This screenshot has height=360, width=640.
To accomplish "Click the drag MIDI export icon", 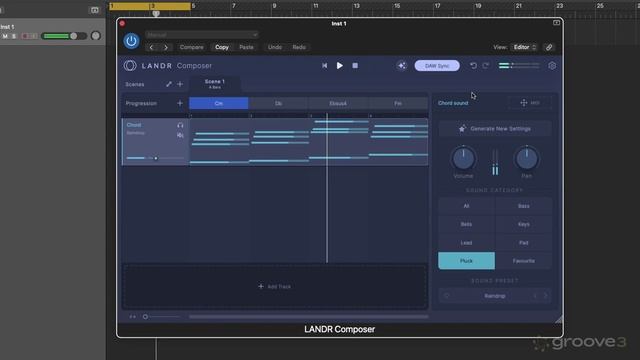I will 529,103.
